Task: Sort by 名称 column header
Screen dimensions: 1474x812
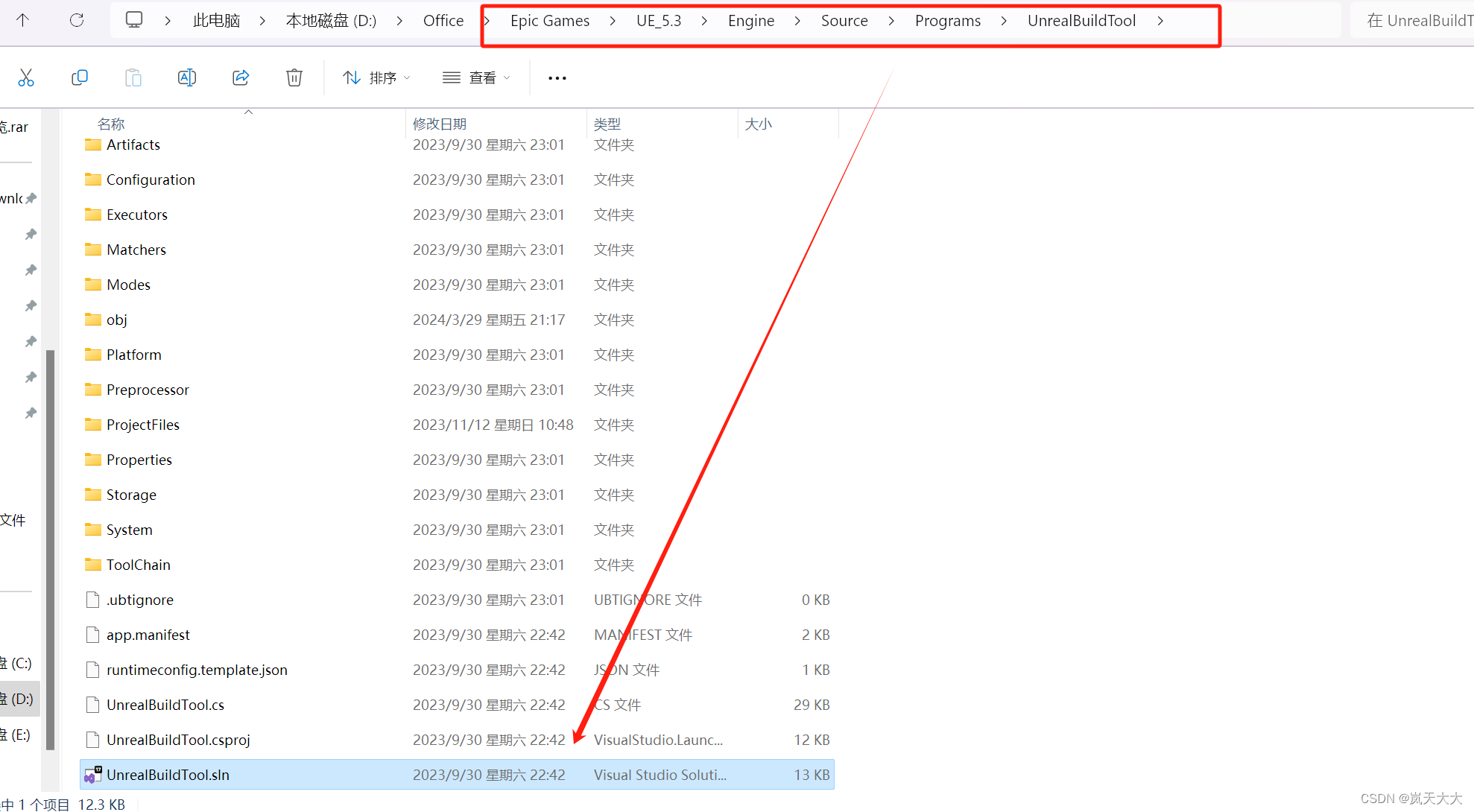Action: click(111, 124)
